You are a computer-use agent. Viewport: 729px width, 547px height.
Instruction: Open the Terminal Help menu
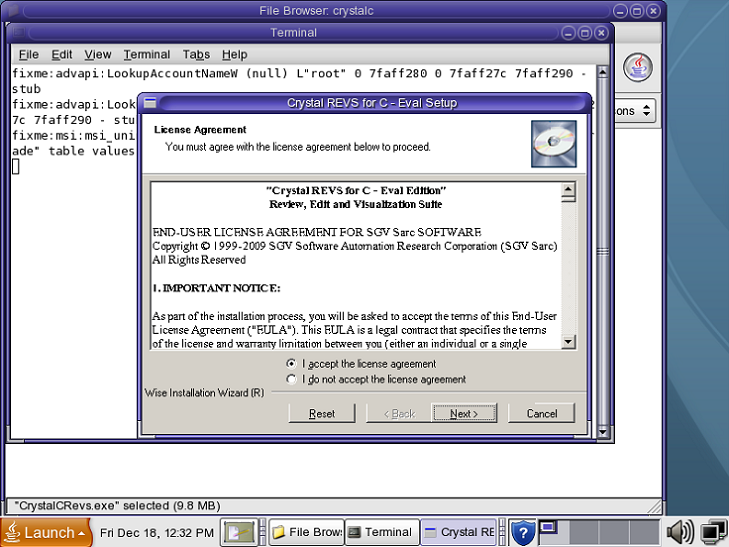(234, 54)
